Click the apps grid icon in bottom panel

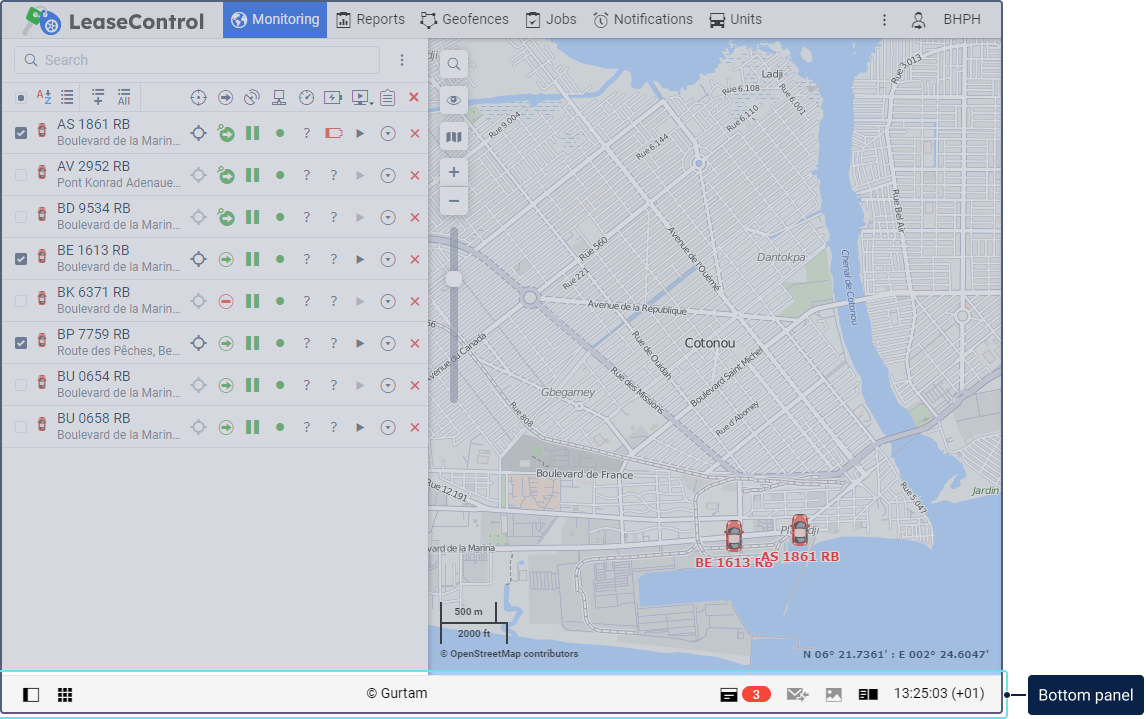(x=65, y=695)
